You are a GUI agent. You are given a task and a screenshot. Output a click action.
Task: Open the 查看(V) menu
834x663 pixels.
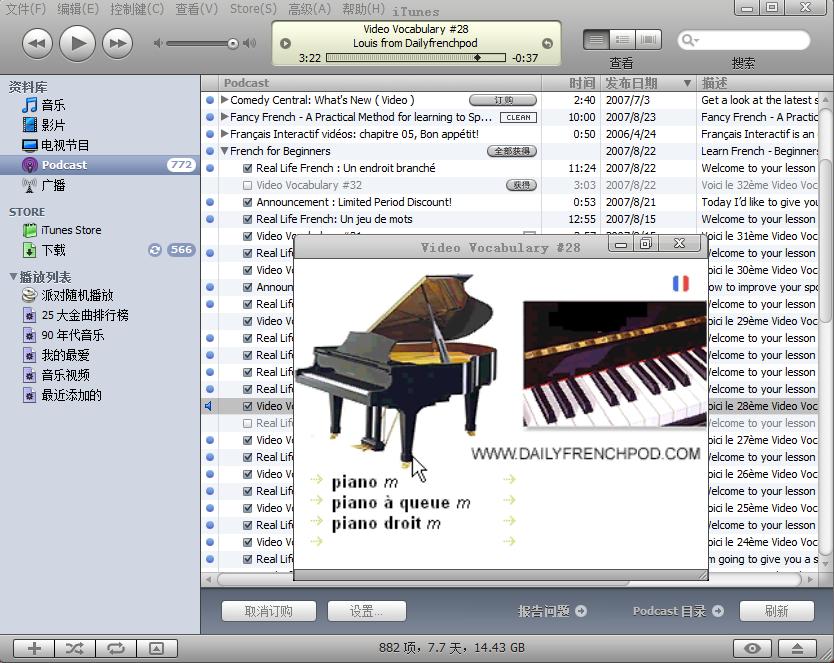[x=197, y=9]
